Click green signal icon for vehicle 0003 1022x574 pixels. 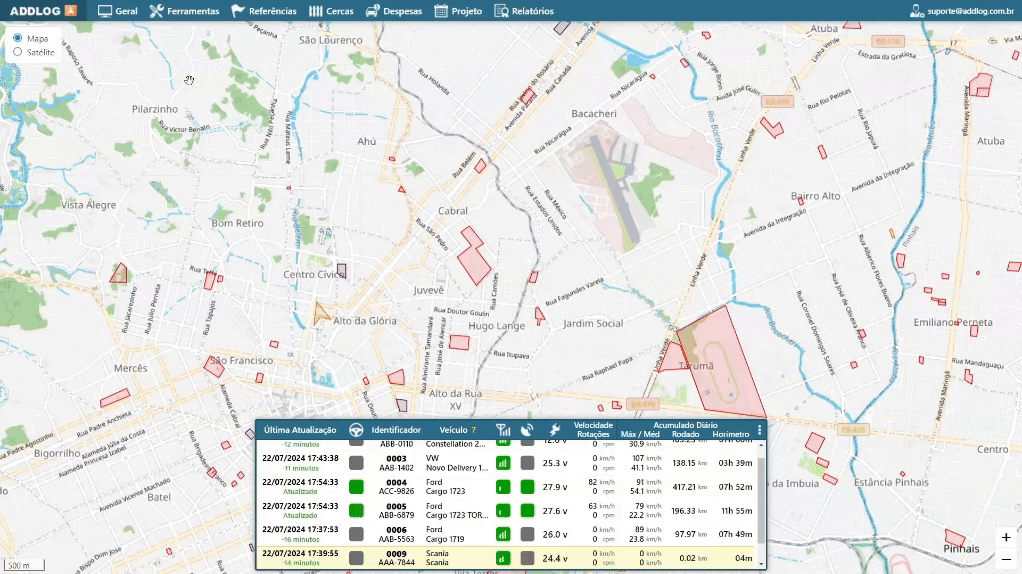tap(503, 463)
